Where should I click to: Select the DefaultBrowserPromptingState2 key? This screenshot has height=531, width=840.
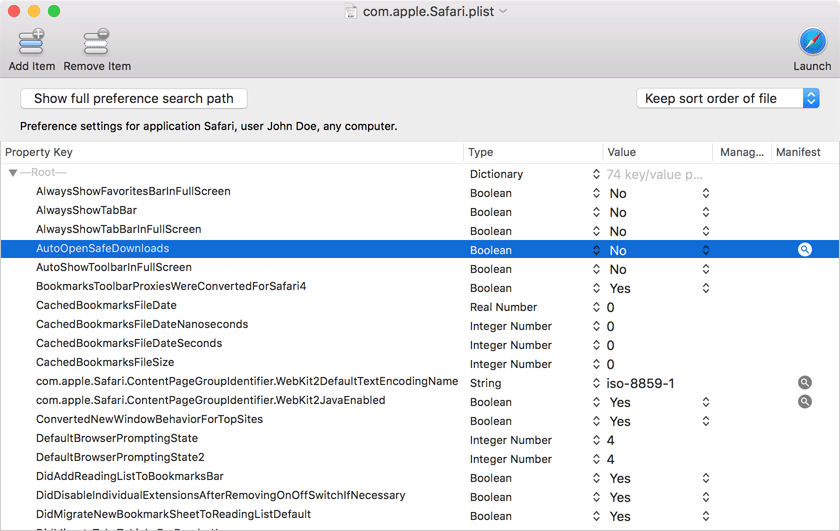pos(120,457)
